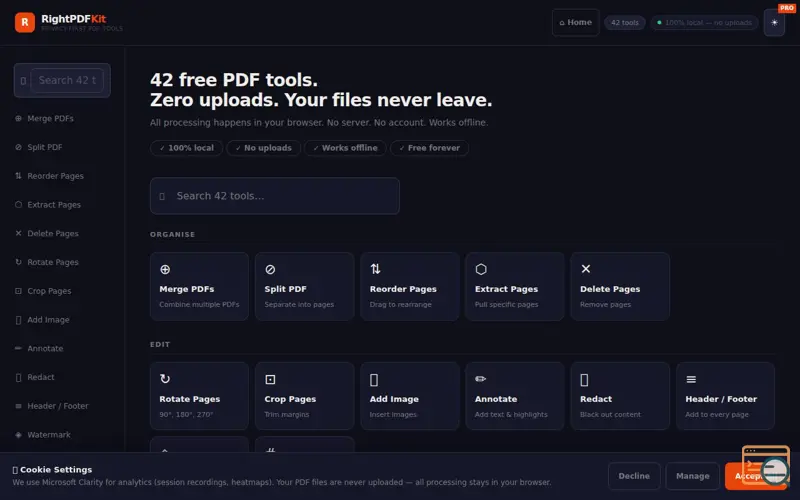800x500 pixels.
Task: Click the 100% local — no uploads status badge
Action: click(x=704, y=22)
